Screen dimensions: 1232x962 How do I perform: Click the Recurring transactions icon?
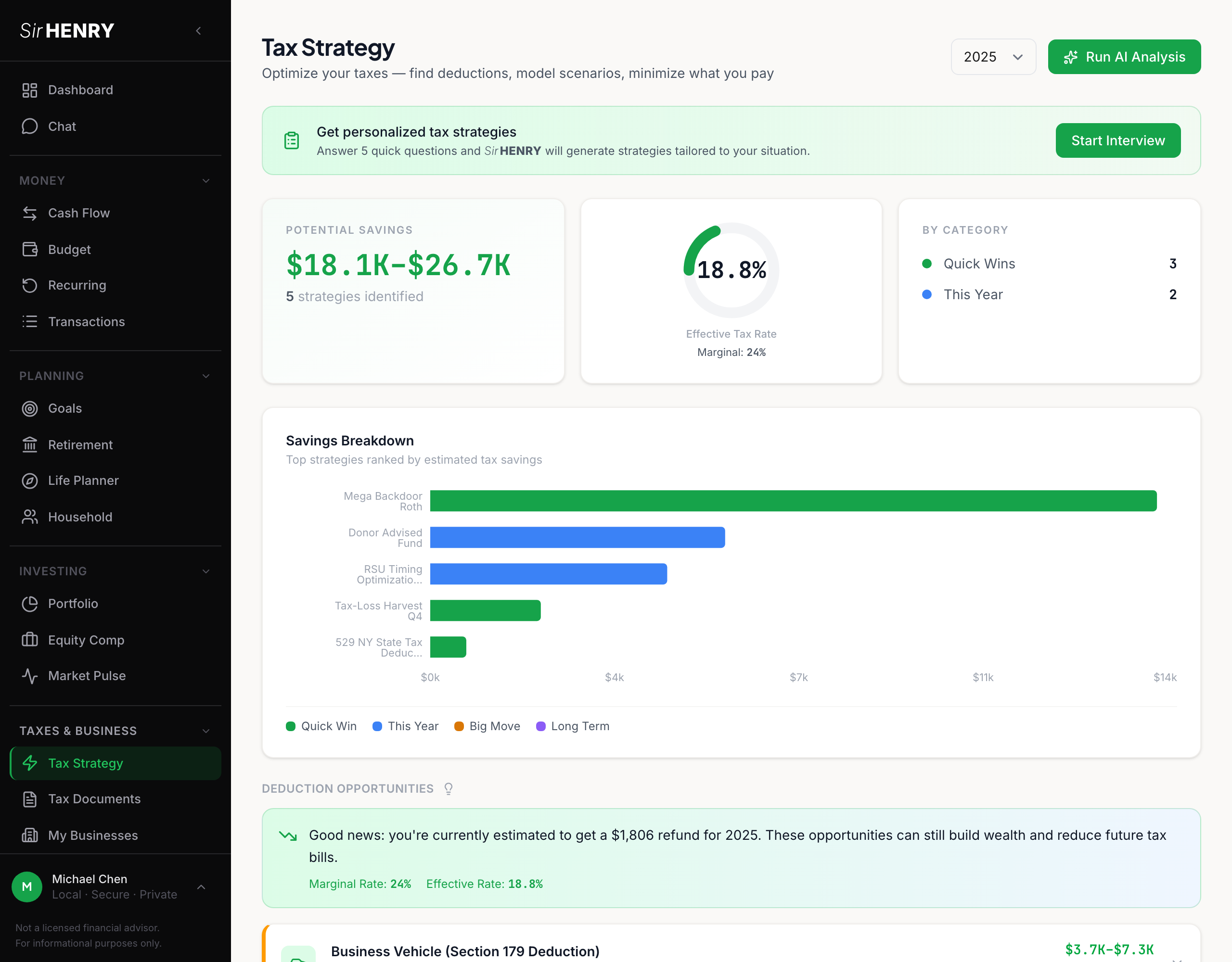[x=29, y=285]
